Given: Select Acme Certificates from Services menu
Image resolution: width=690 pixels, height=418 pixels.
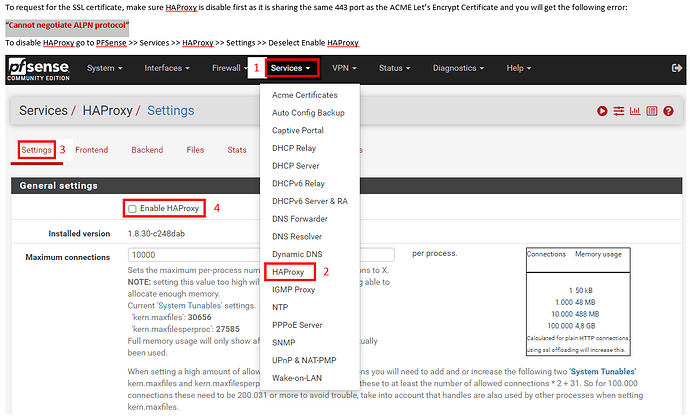Looking at the screenshot, I should [x=305, y=95].
